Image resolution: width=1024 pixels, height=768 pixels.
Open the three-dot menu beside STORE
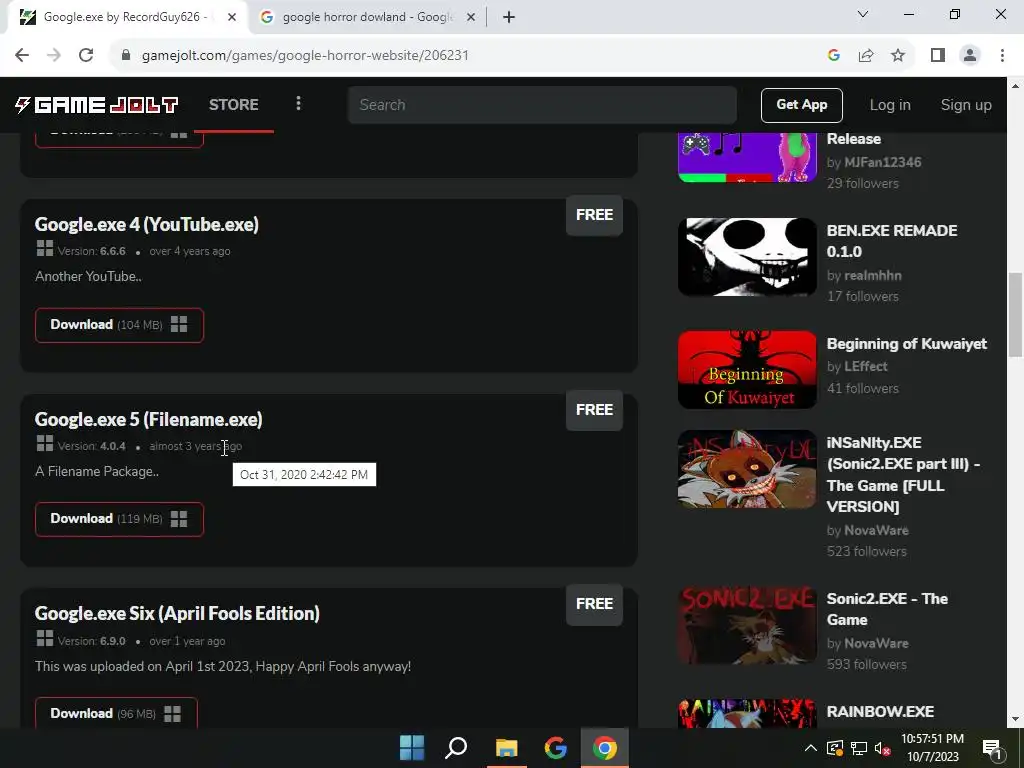(298, 104)
